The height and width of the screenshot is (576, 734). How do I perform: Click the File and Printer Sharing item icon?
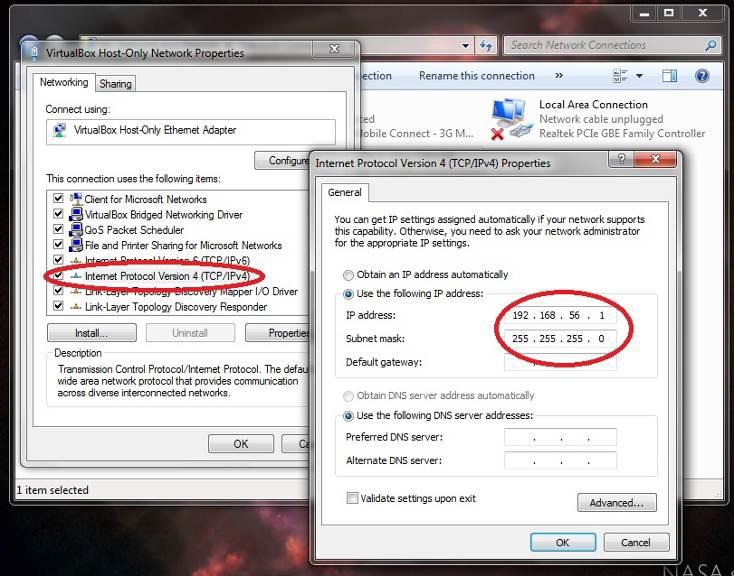click(76, 245)
